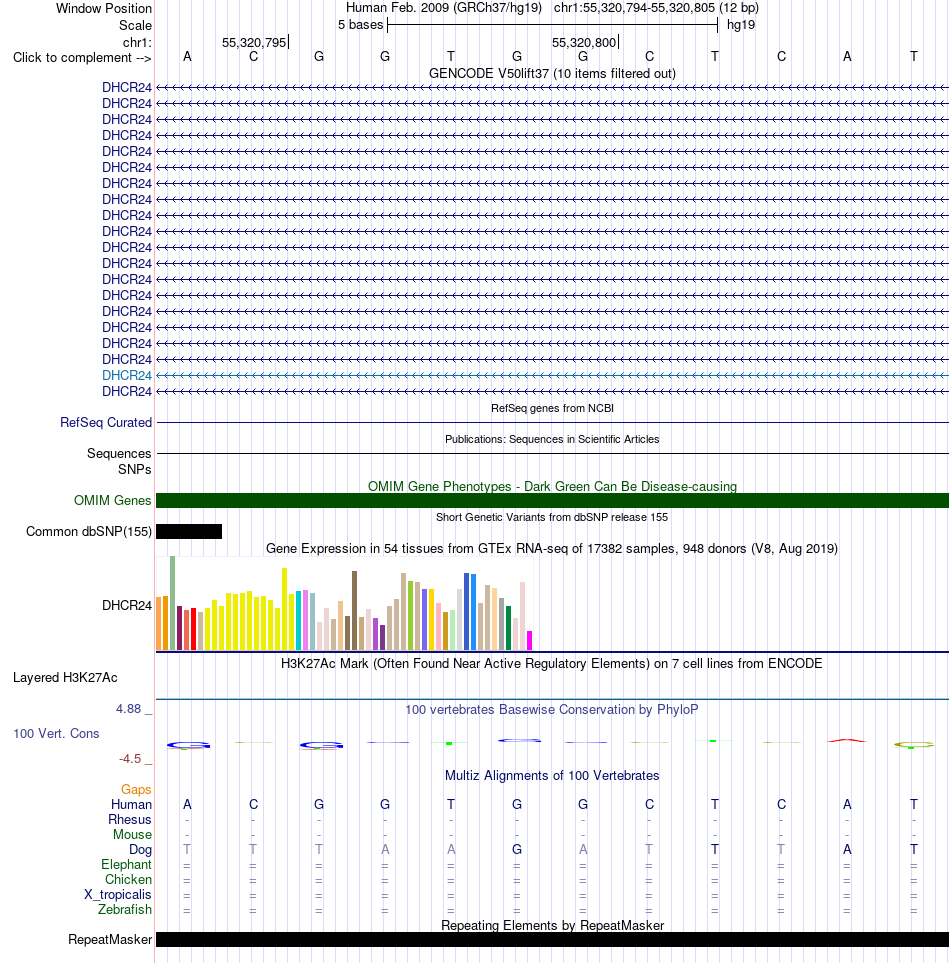Select the Rhesus alignment row label
This screenshot has height=963, width=950.
[130, 819]
